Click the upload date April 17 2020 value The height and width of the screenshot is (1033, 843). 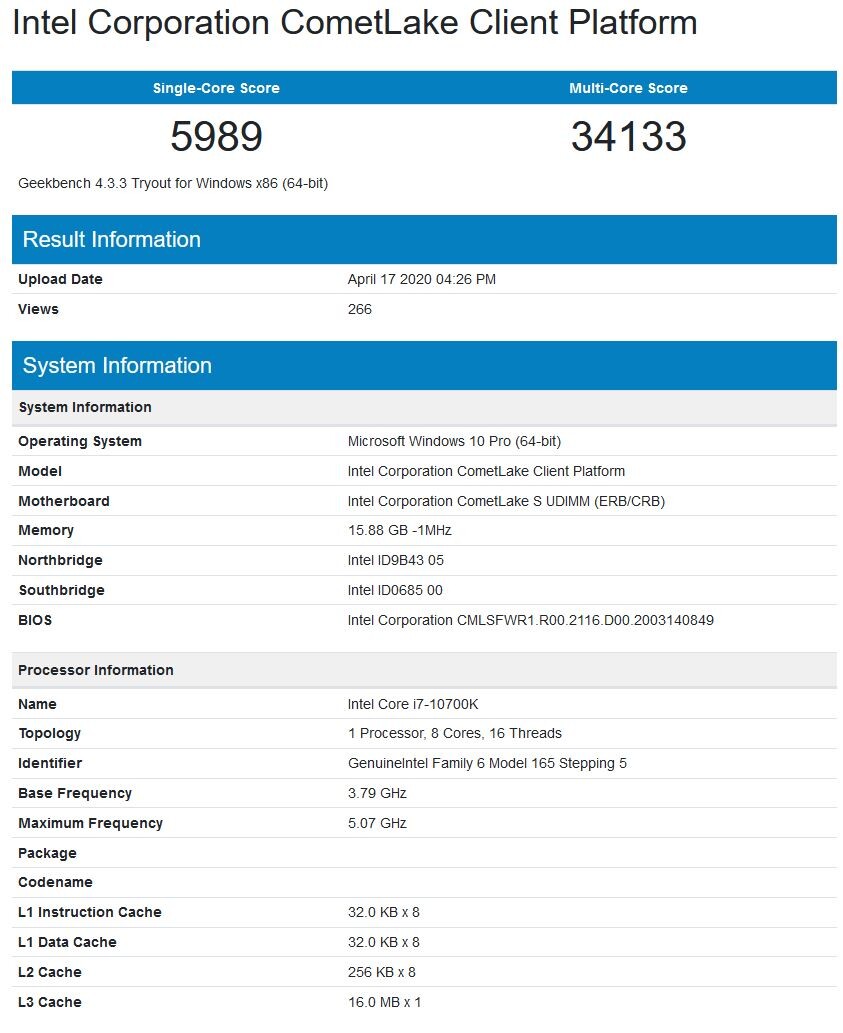coord(421,280)
